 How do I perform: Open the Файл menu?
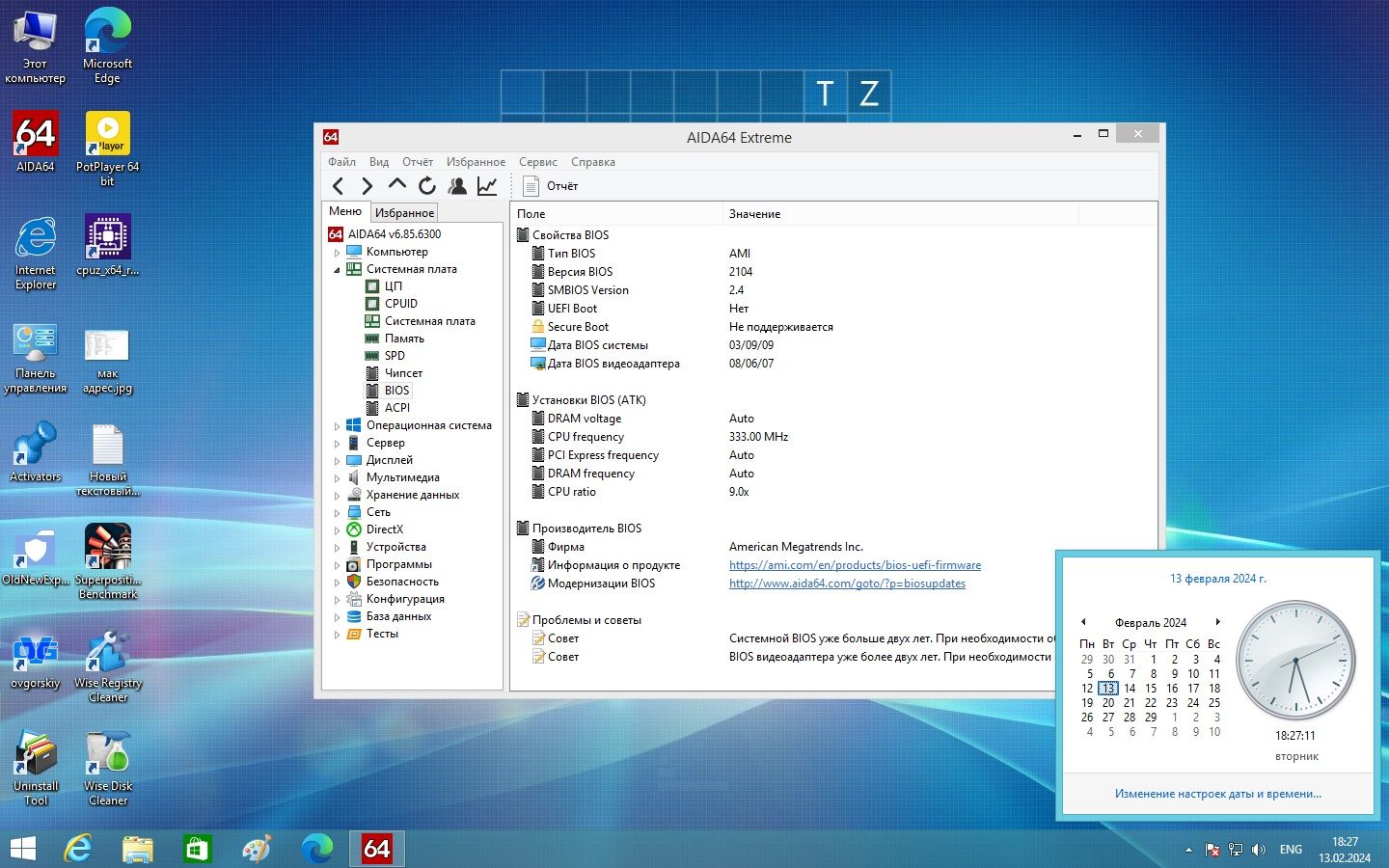coord(341,162)
